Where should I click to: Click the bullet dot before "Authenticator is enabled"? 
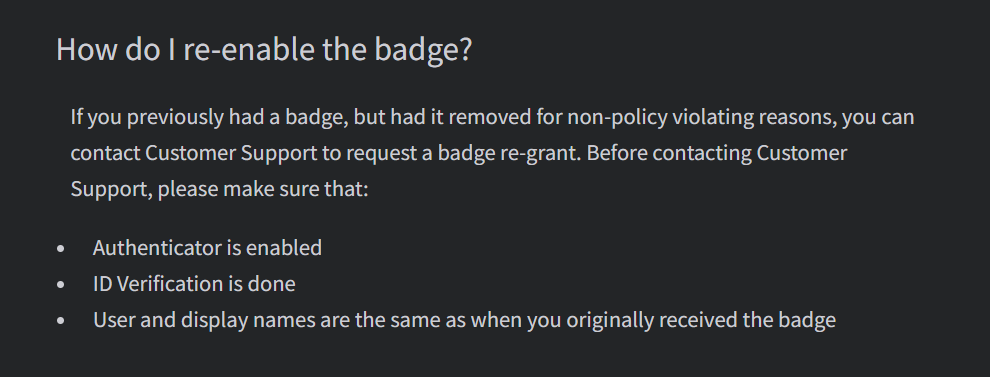point(61,249)
